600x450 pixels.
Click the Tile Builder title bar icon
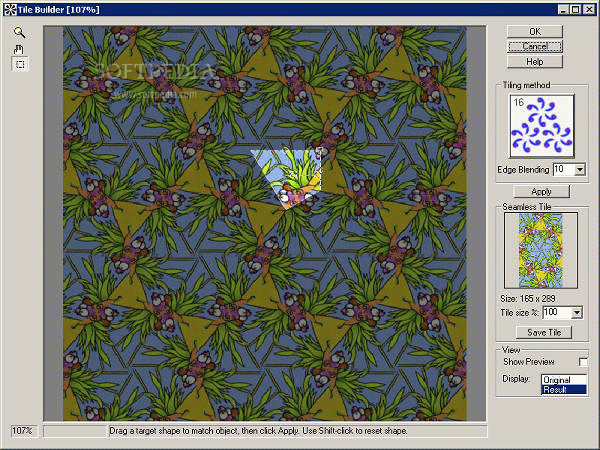pyautogui.click(x=10, y=10)
